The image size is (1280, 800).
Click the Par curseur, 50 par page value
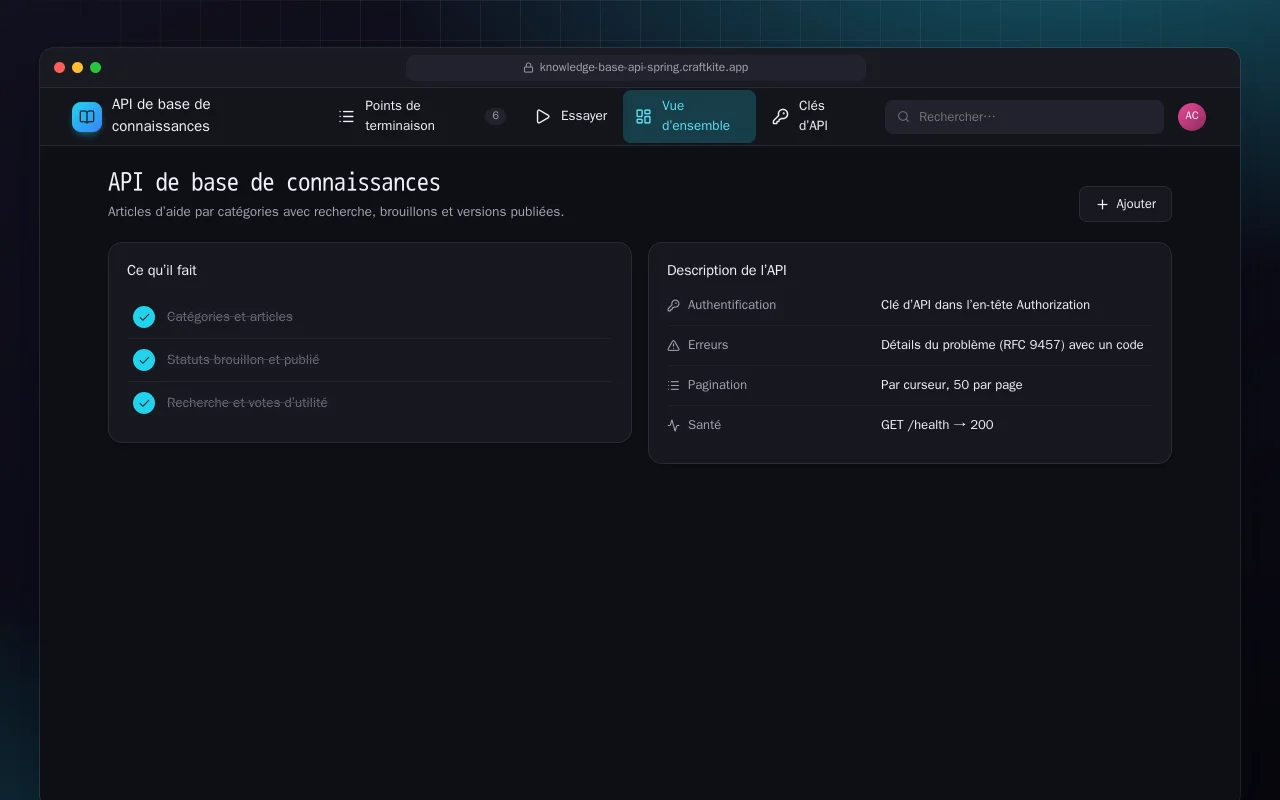click(x=951, y=385)
